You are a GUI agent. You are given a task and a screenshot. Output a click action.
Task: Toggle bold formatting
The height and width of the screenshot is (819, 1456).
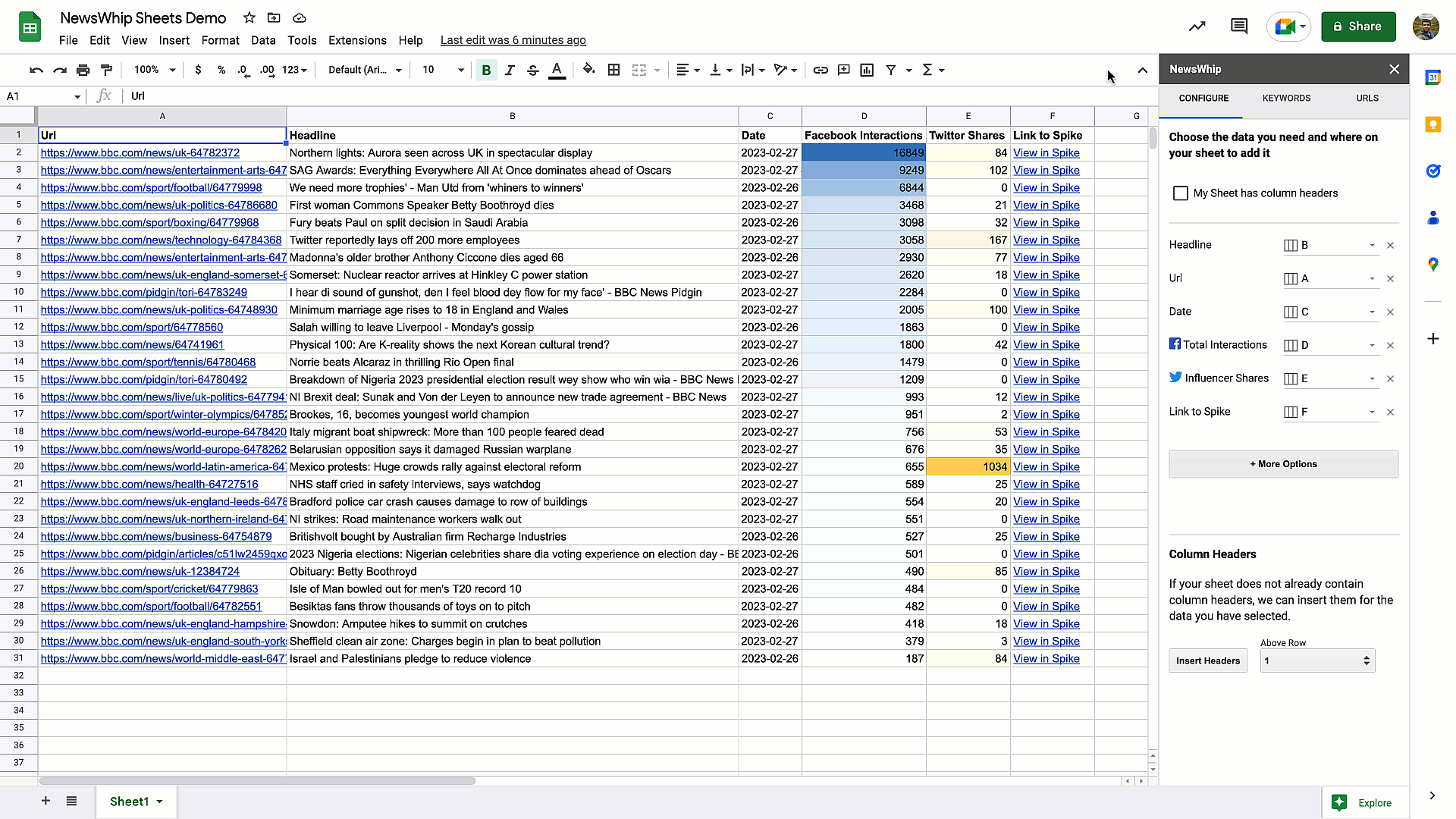click(486, 70)
